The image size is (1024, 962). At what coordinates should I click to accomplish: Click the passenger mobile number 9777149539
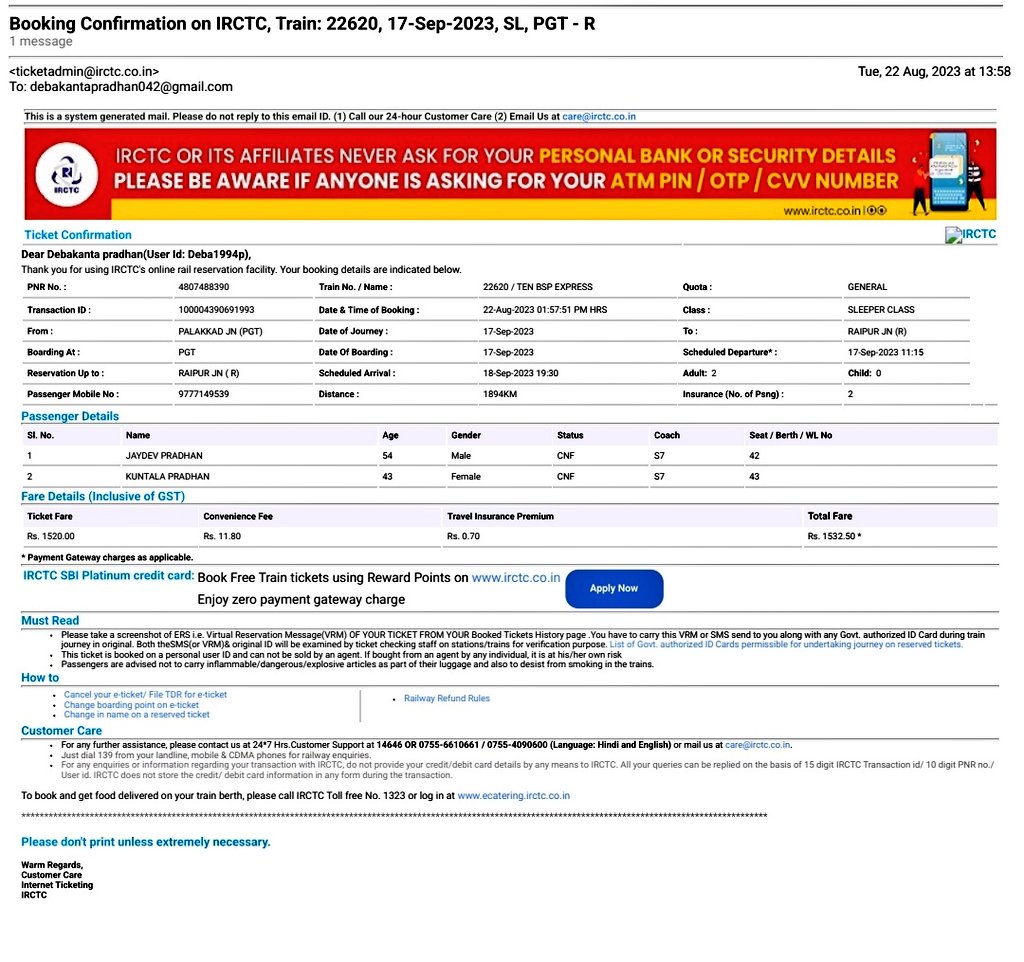(204, 394)
